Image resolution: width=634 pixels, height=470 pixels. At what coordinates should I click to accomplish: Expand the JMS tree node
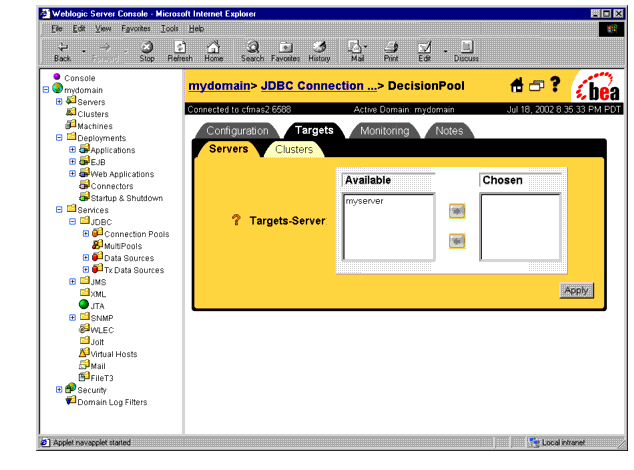click(72, 282)
